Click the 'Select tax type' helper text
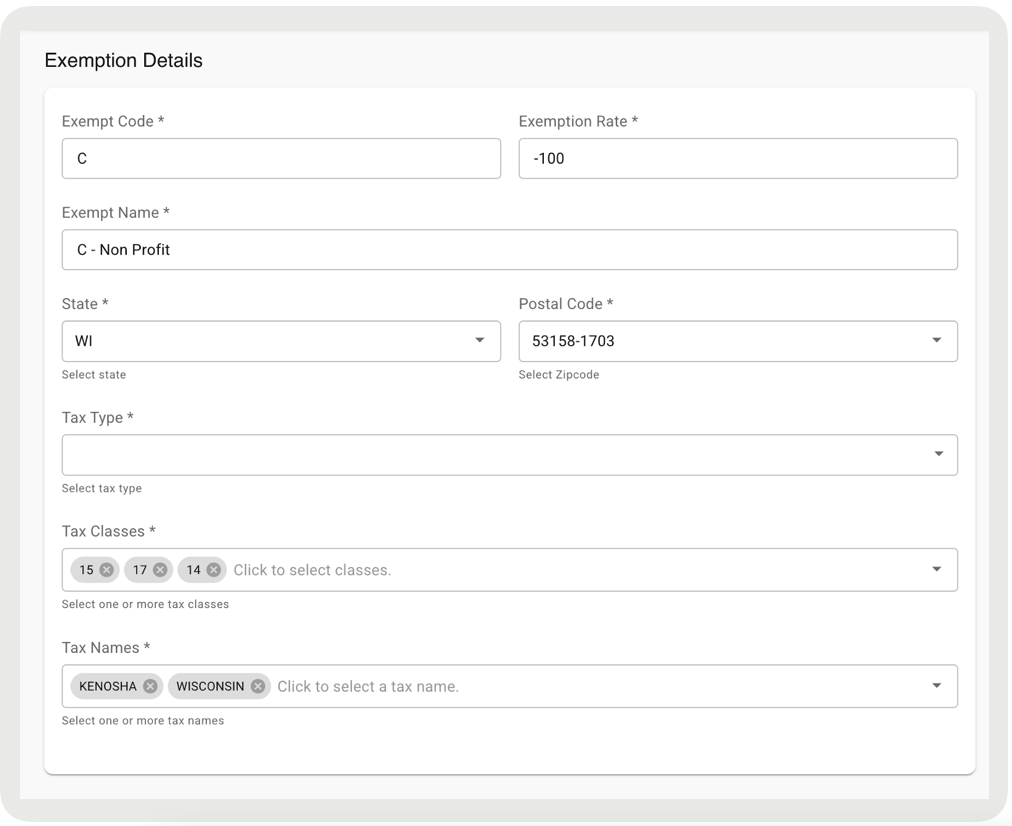Image resolution: width=1012 pixels, height=826 pixels. 101,489
